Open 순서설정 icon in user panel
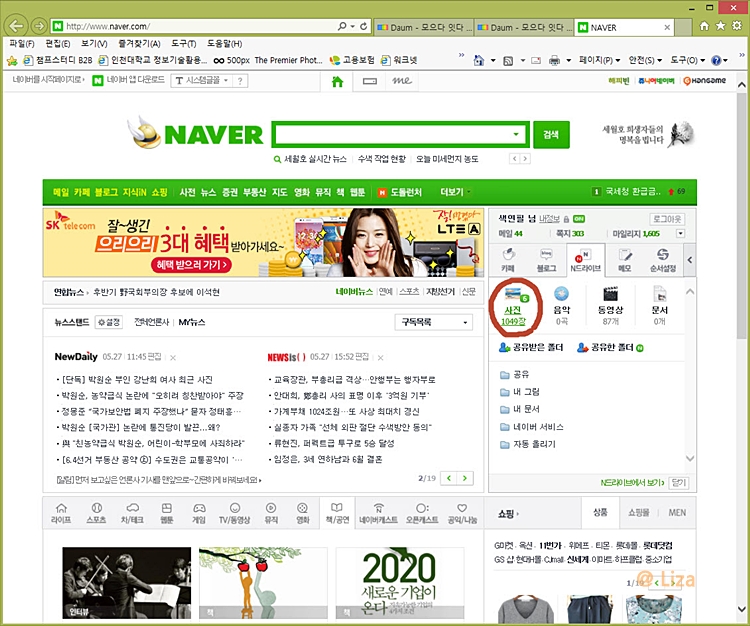The width and height of the screenshot is (750, 626). (x=662, y=260)
